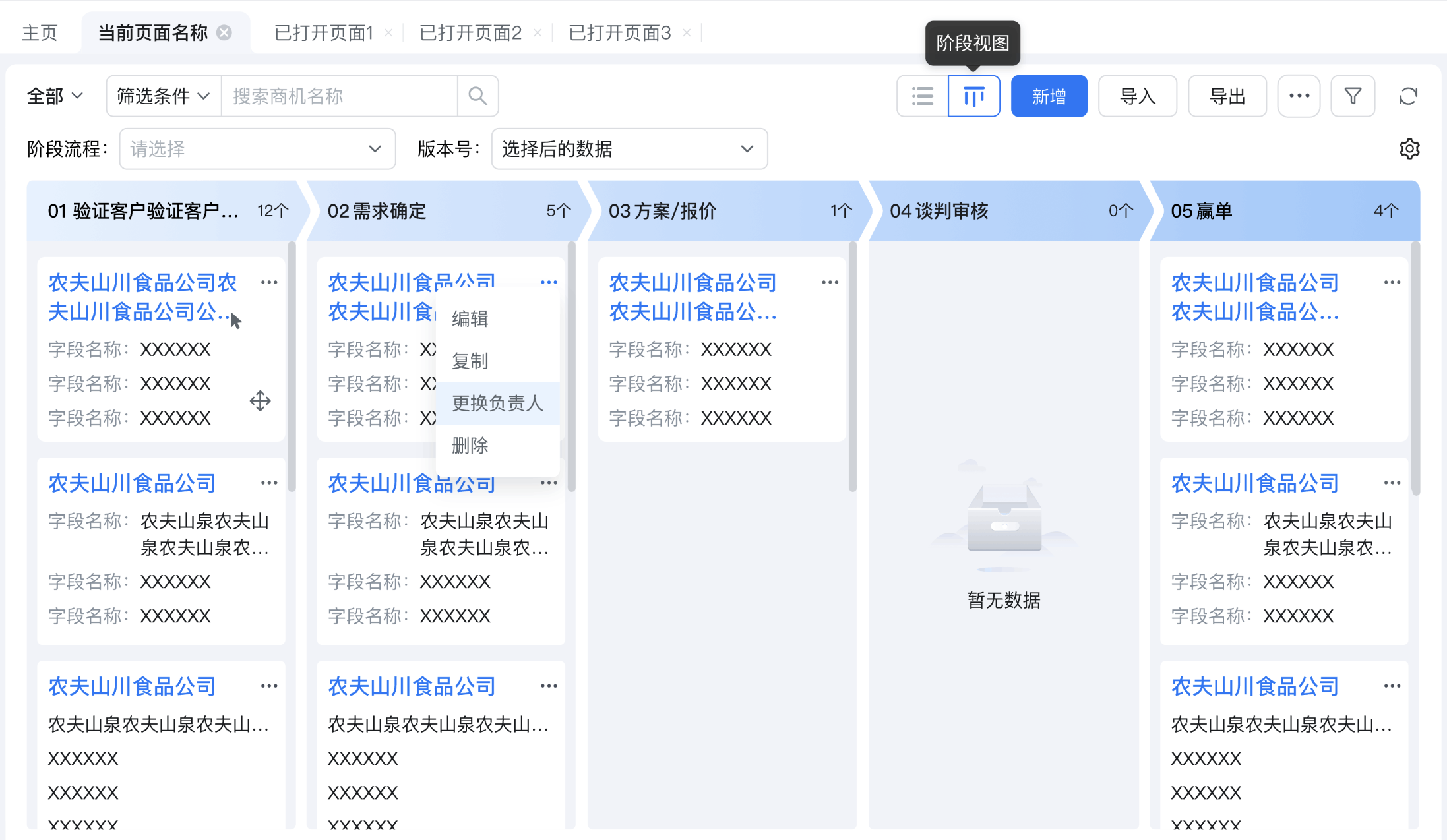Open the 阶段流程 select box
Viewport: 1447px width, 840px height.
pos(257,149)
